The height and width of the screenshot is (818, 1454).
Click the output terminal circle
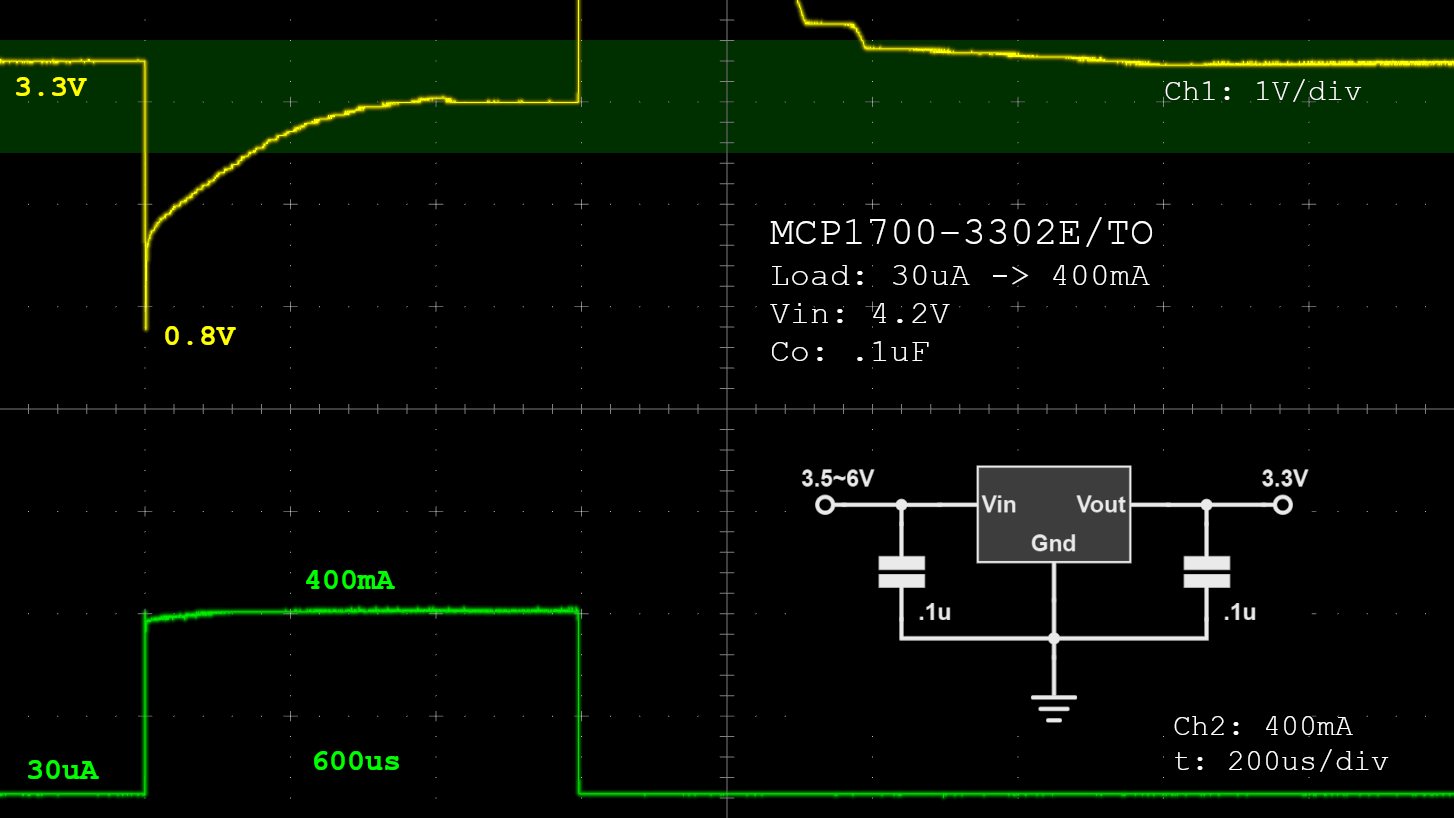(x=1283, y=505)
